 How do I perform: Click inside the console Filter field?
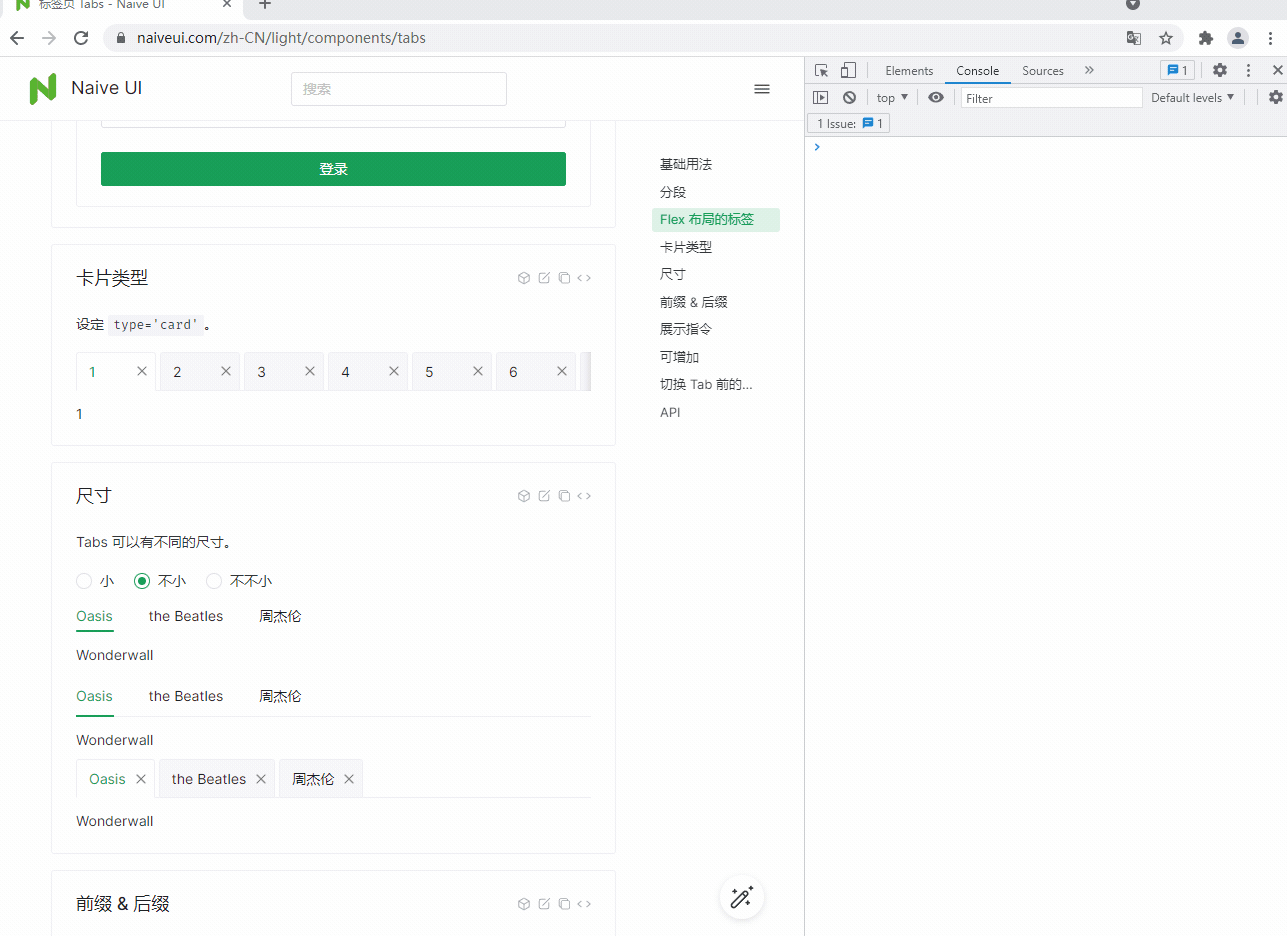[1050, 97]
